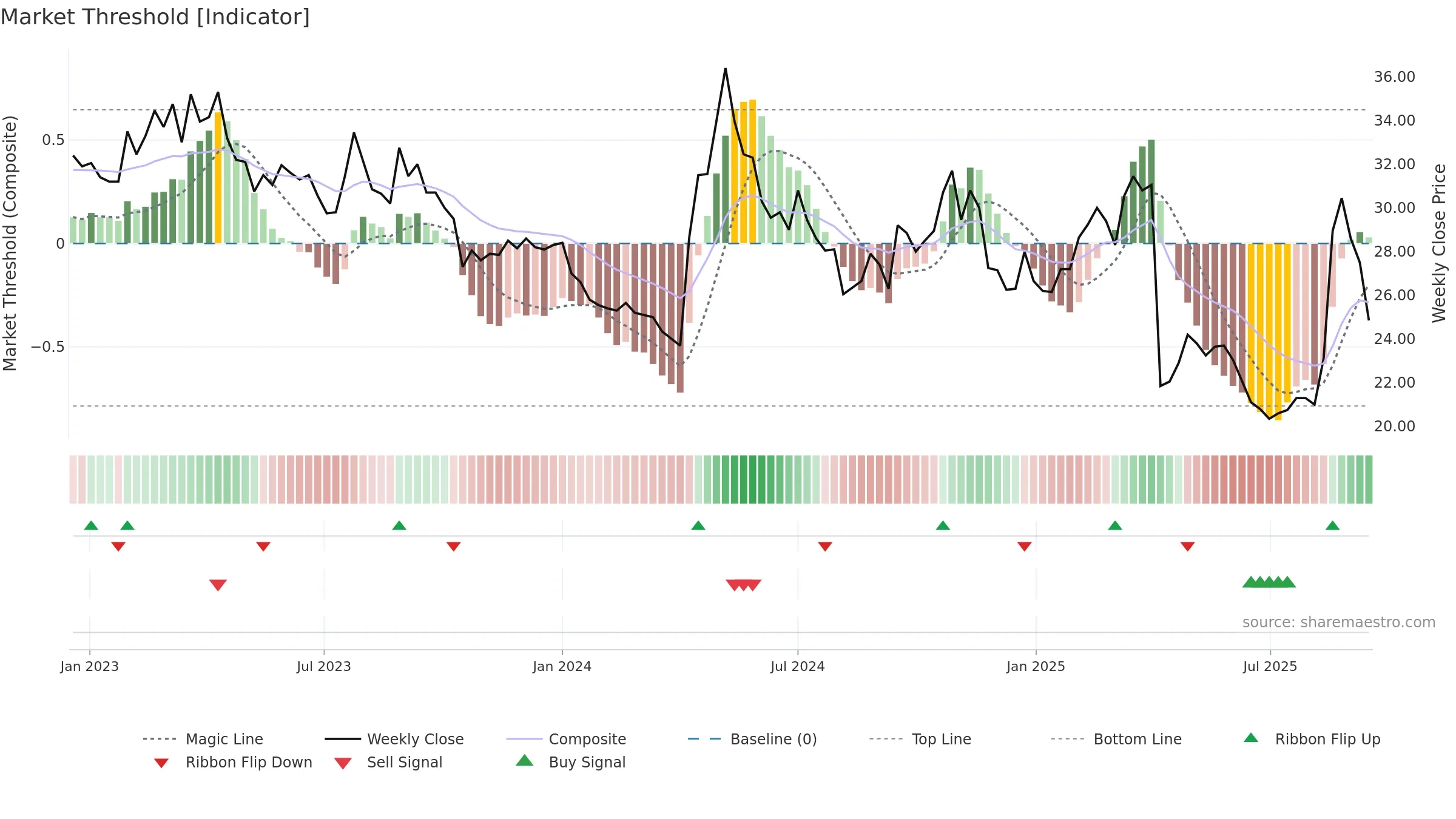Click the 36.00 price axis label

(1395, 77)
